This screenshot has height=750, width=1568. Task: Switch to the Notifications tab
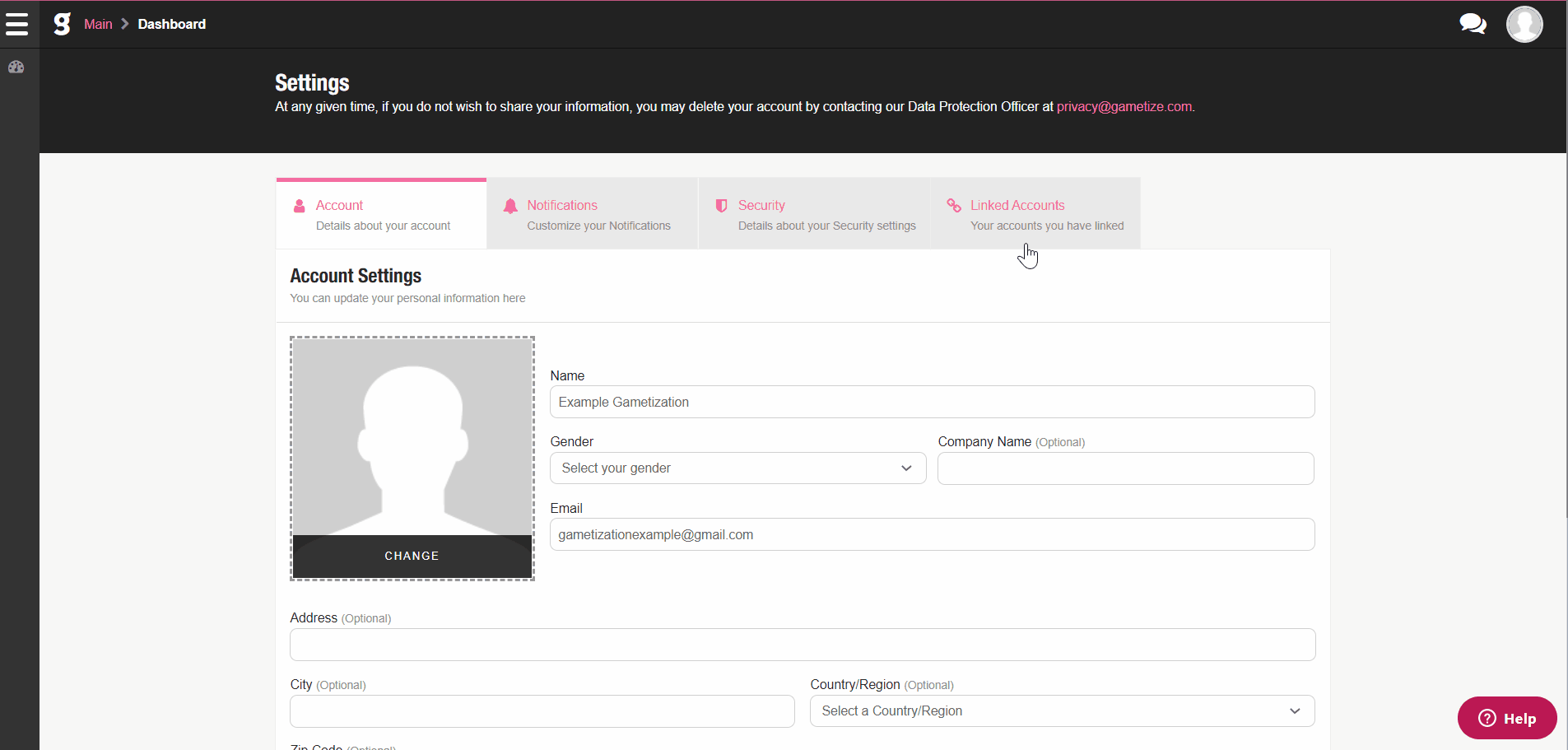[x=593, y=214]
